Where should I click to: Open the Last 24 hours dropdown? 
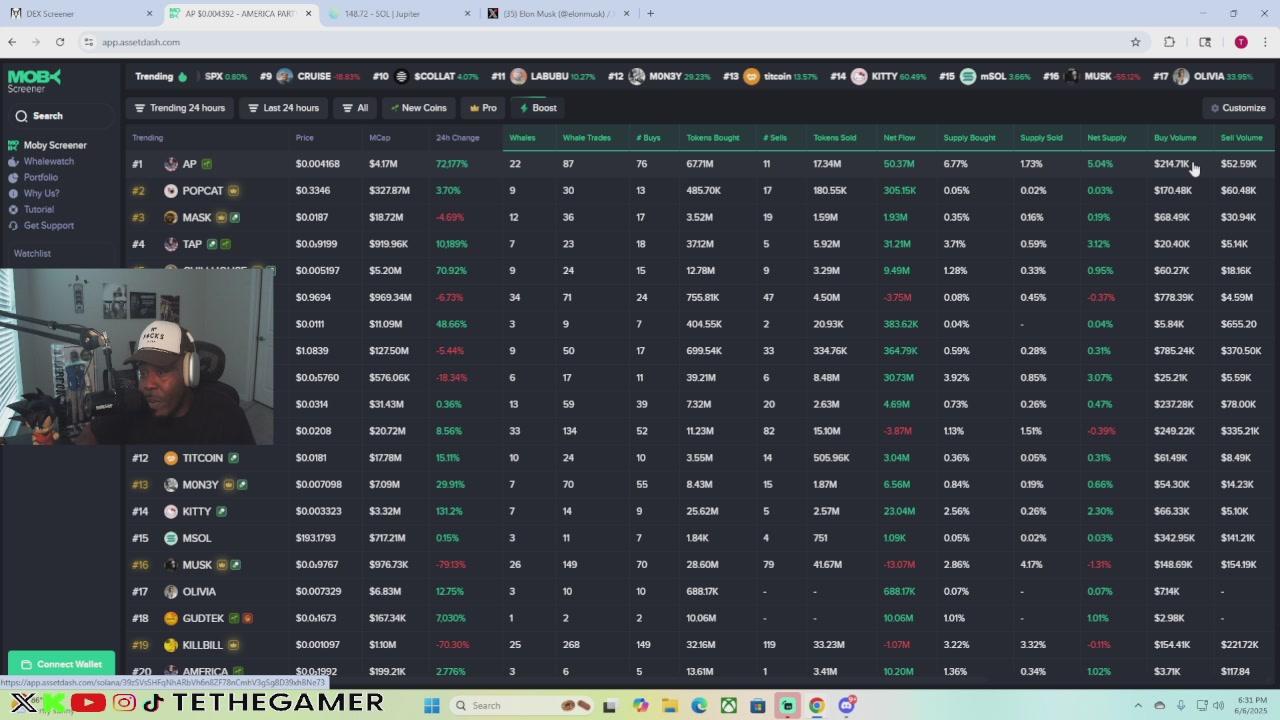(x=284, y=108)
